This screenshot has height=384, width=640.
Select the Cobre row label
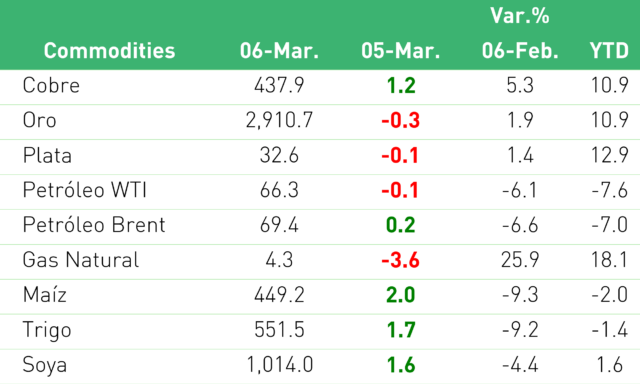tap(51, 85)
